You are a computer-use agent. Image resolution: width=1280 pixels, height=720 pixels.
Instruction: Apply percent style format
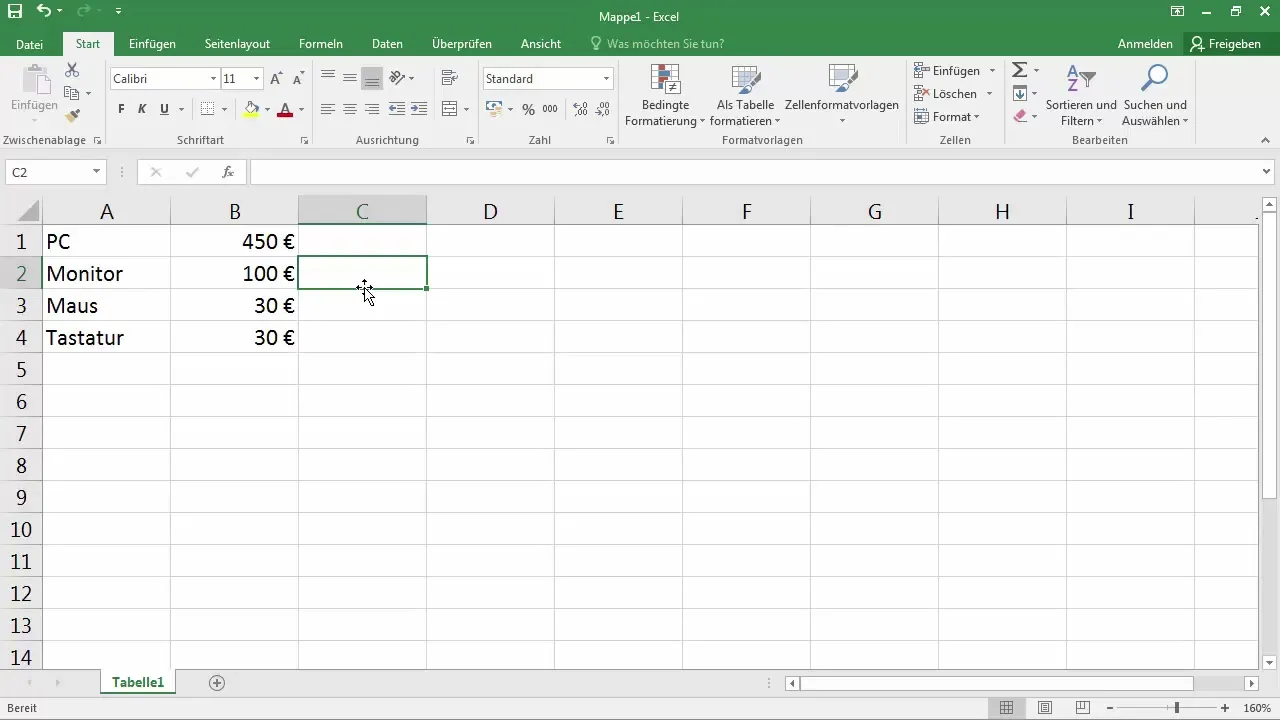pos(528,109)
